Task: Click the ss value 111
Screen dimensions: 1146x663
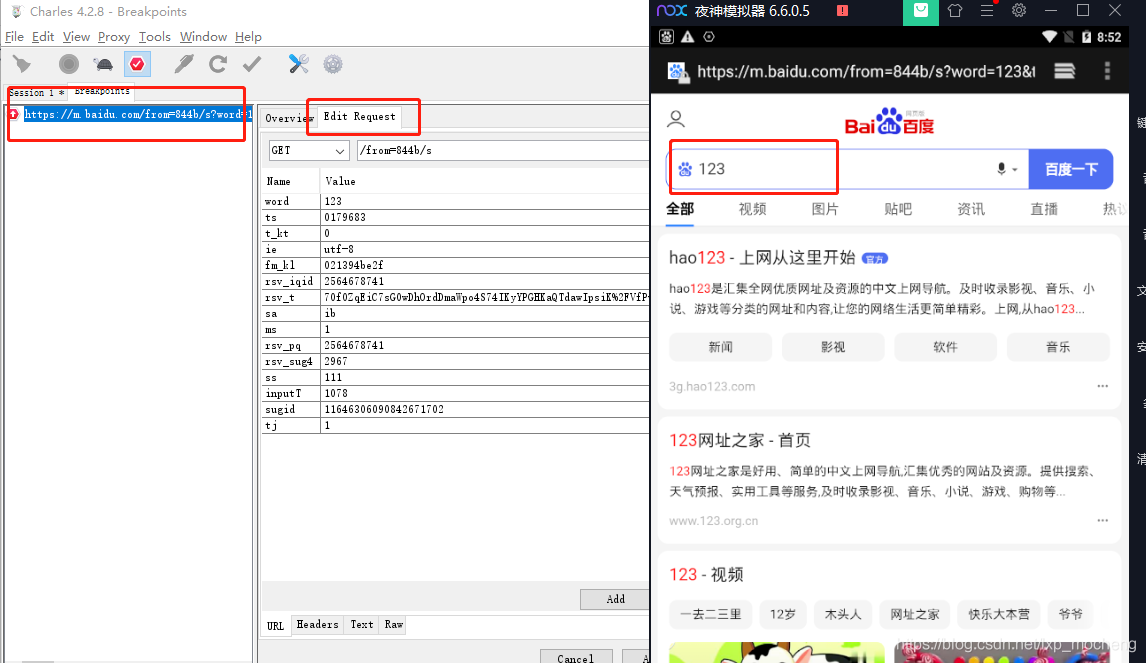Action: [x=485, y=377]
